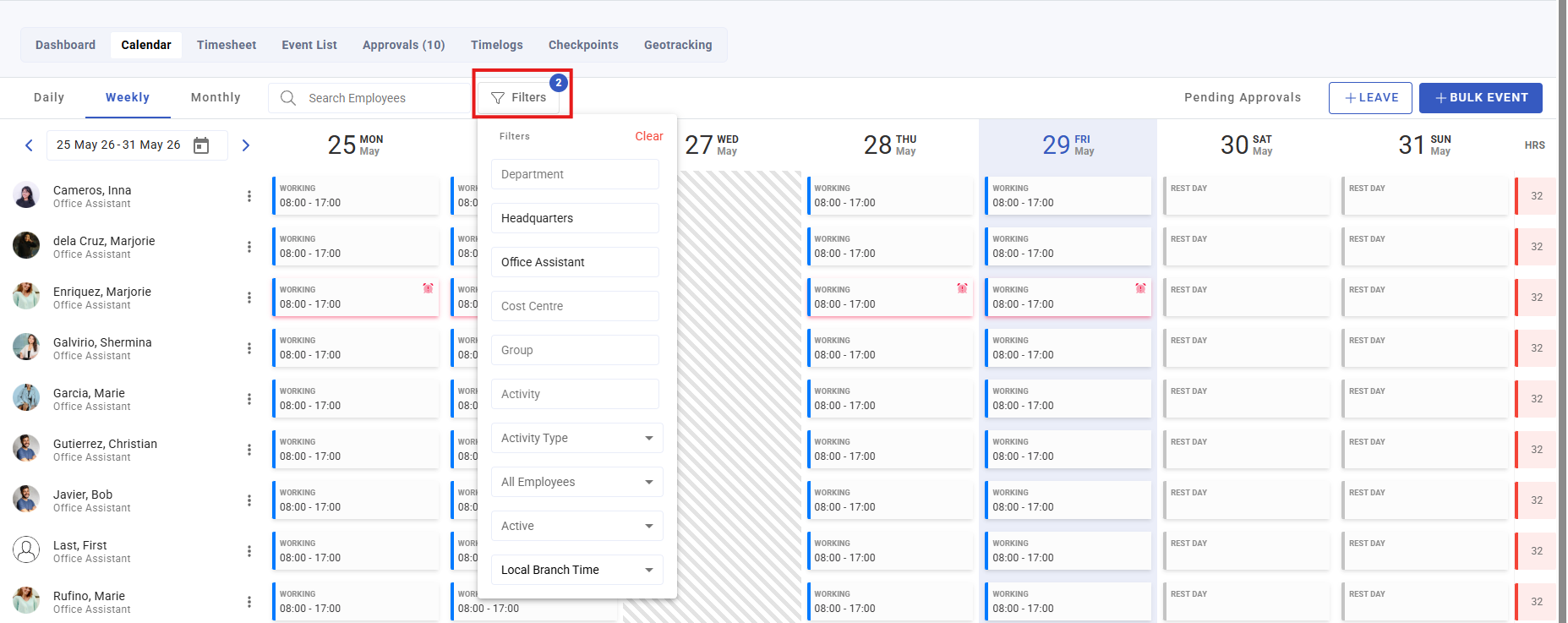
Task: Click the date range 25 May 26-31 May 26
Action: point(118,145)
